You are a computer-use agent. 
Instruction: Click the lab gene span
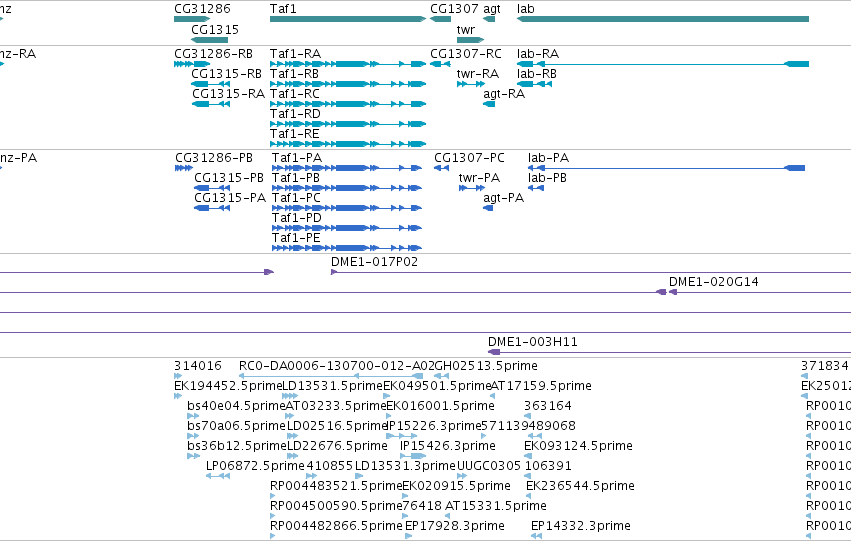pos(663,19)
